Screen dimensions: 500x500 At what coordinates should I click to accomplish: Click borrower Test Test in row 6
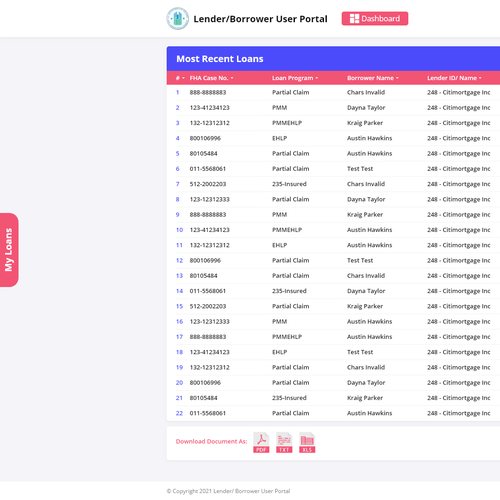click(x=360, y=169)
